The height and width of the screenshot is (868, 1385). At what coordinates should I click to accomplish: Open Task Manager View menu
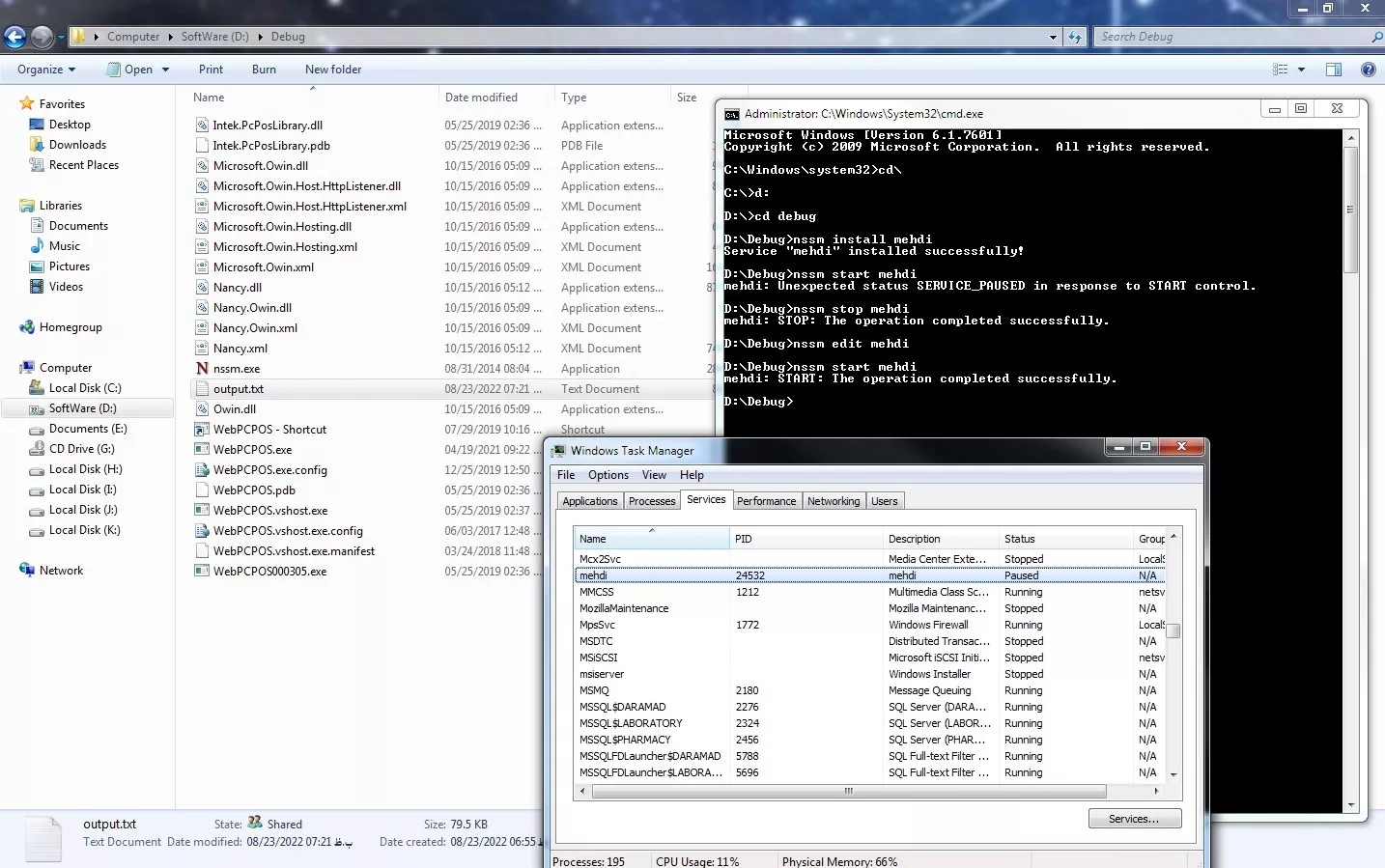pyautogui.click(x=654, y=475)
